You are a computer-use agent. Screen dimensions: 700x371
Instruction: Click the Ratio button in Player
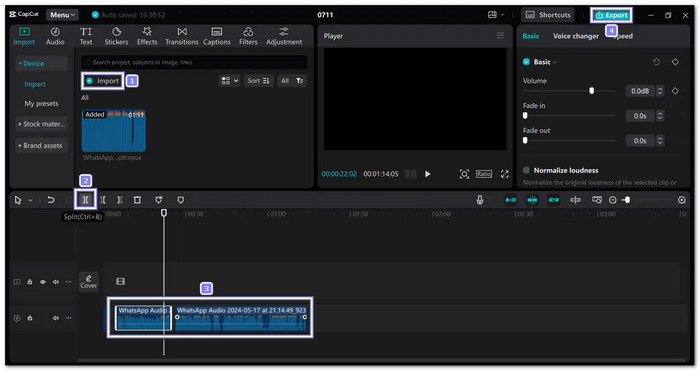coord(483,174)
